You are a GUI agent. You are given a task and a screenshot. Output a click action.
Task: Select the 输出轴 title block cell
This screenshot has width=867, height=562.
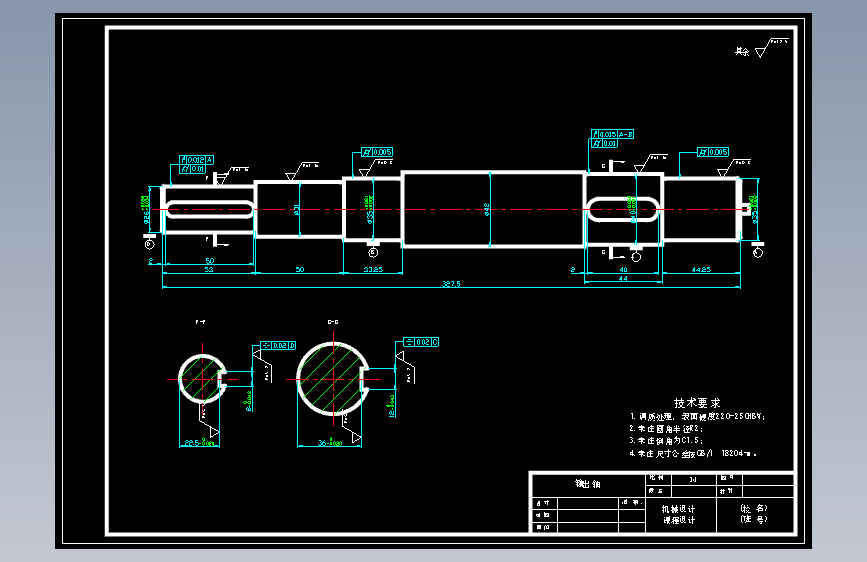588,483
